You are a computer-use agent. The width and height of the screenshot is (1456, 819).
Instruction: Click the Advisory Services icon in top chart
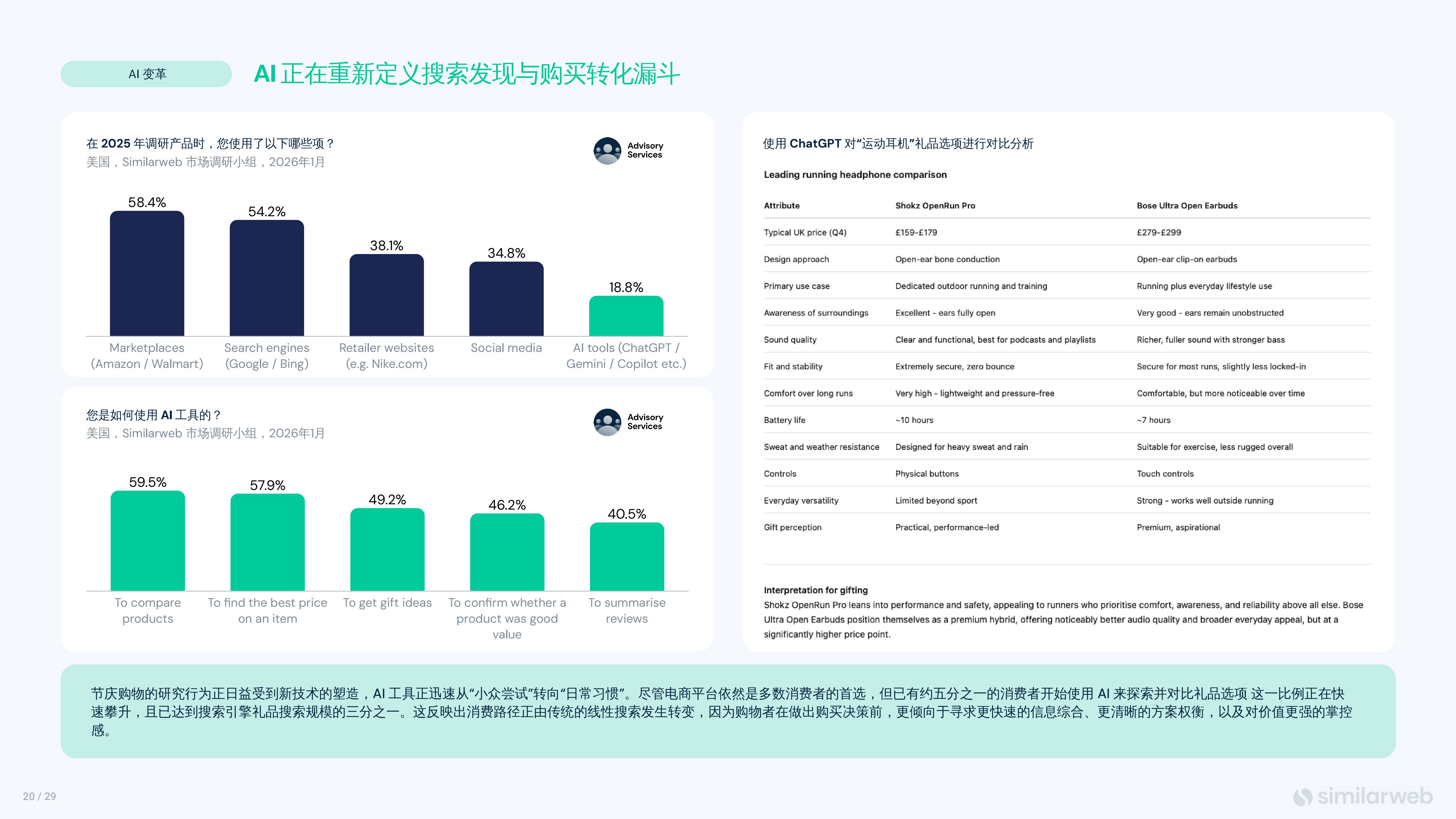[x=608, y=150]
